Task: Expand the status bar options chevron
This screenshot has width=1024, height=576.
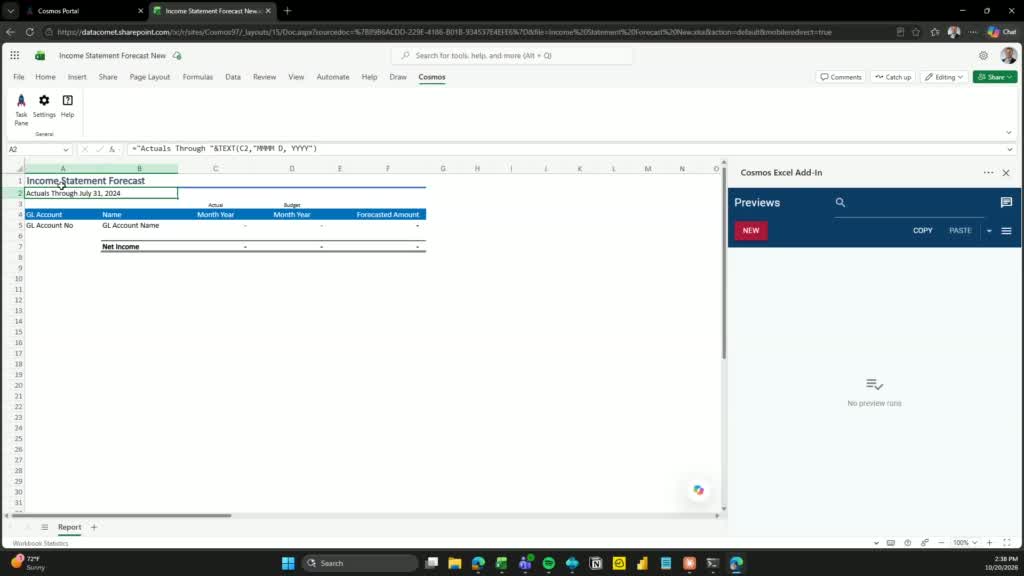Action: [x=876, y=543]
